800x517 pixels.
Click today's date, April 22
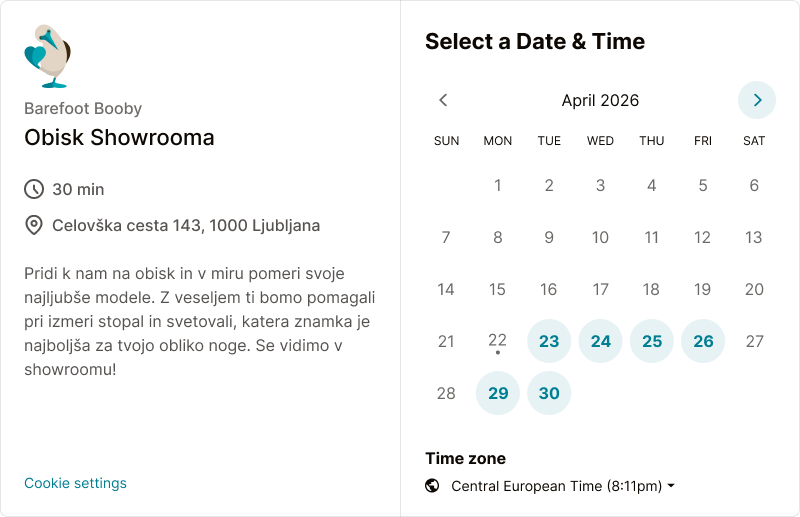click(x=497, y=341)
